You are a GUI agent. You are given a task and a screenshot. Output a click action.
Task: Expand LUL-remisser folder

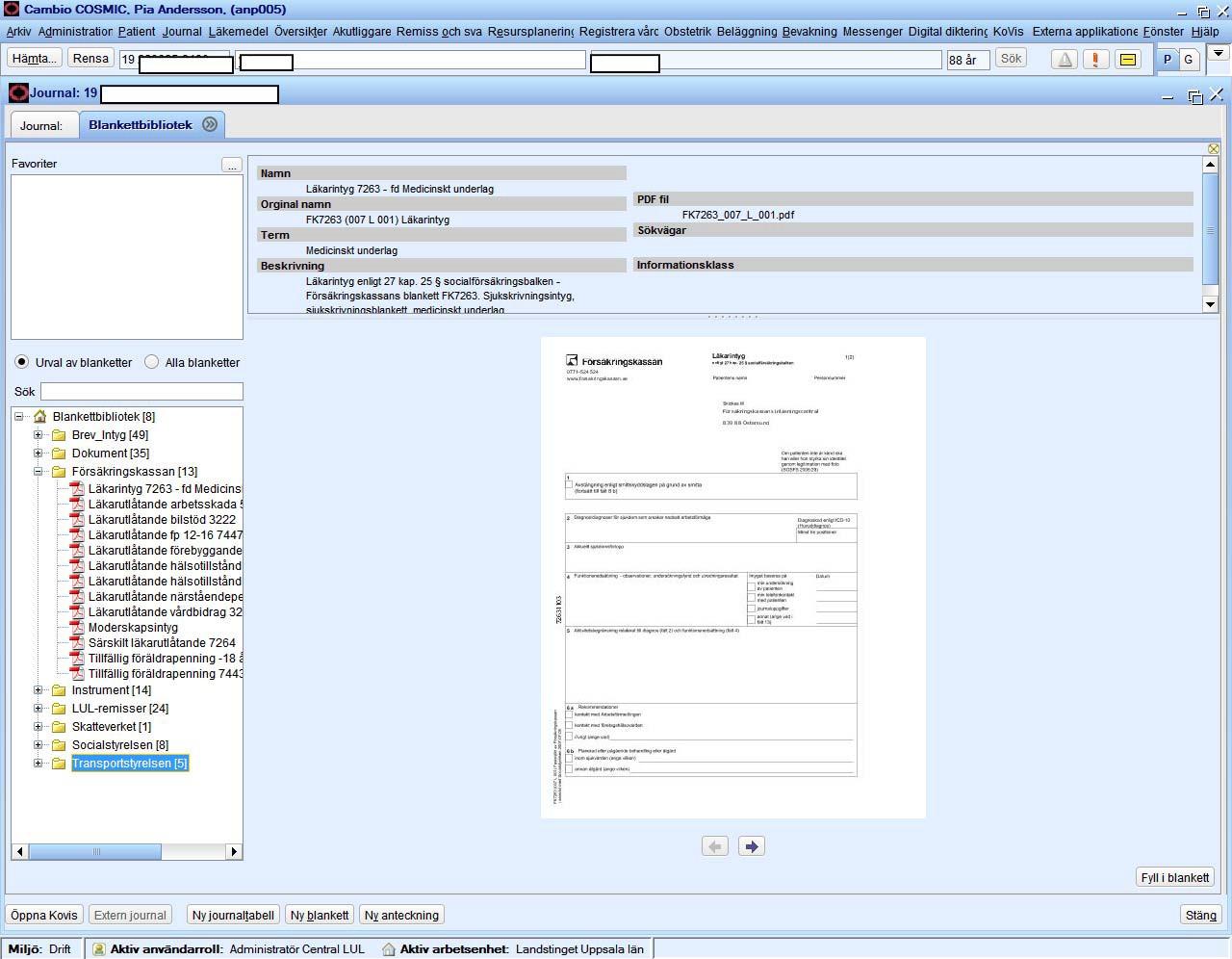[38, 709]
